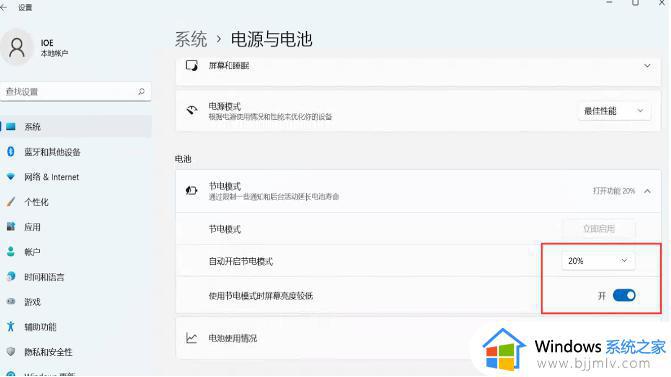Click the 自动开启节电模式 label

pos(240,261)
